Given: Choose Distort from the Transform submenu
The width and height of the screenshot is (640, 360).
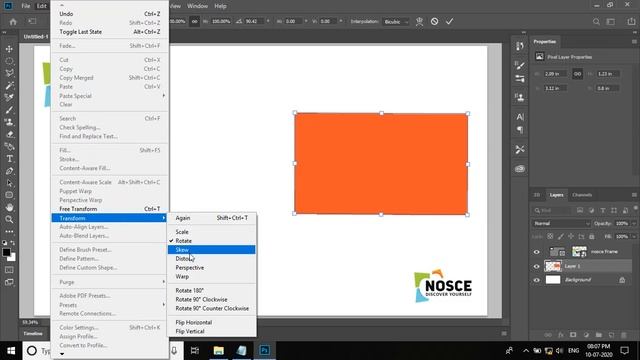Looking at the screenshot, I should [x=211, y=259].
